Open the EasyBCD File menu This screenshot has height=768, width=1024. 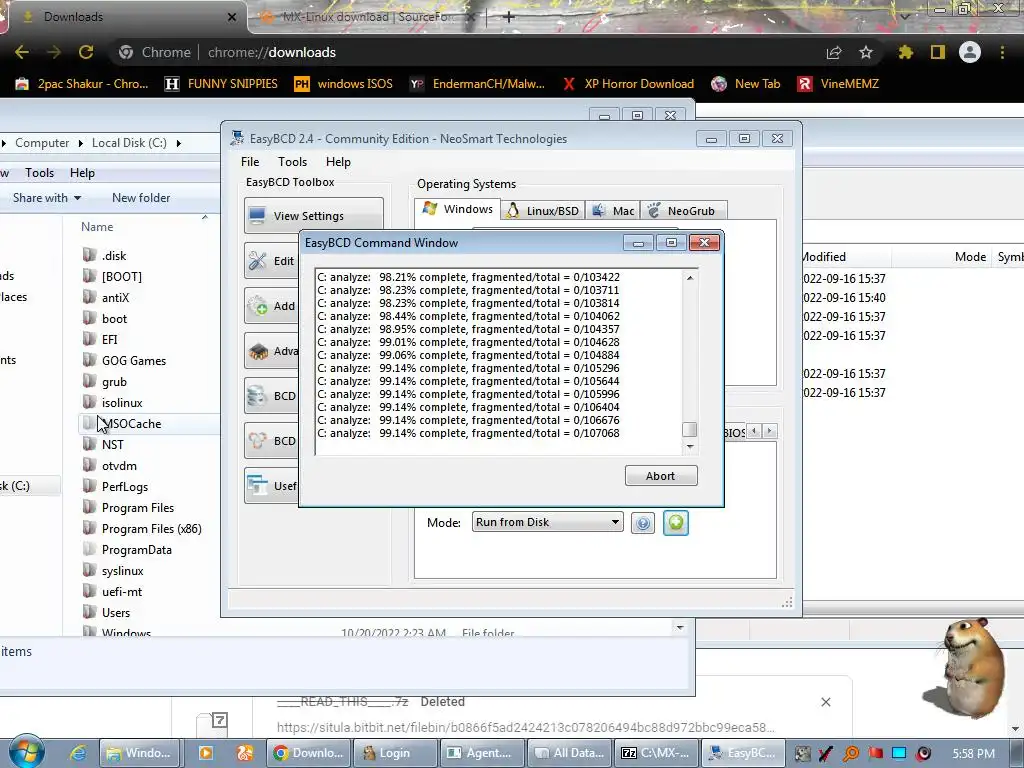tap(250, 162)
